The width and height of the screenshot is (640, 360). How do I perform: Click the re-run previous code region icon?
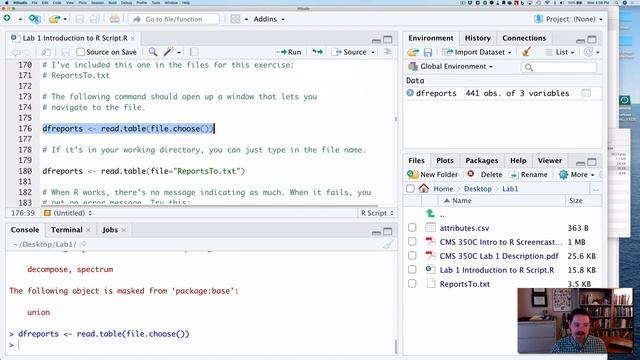[317, 52]
